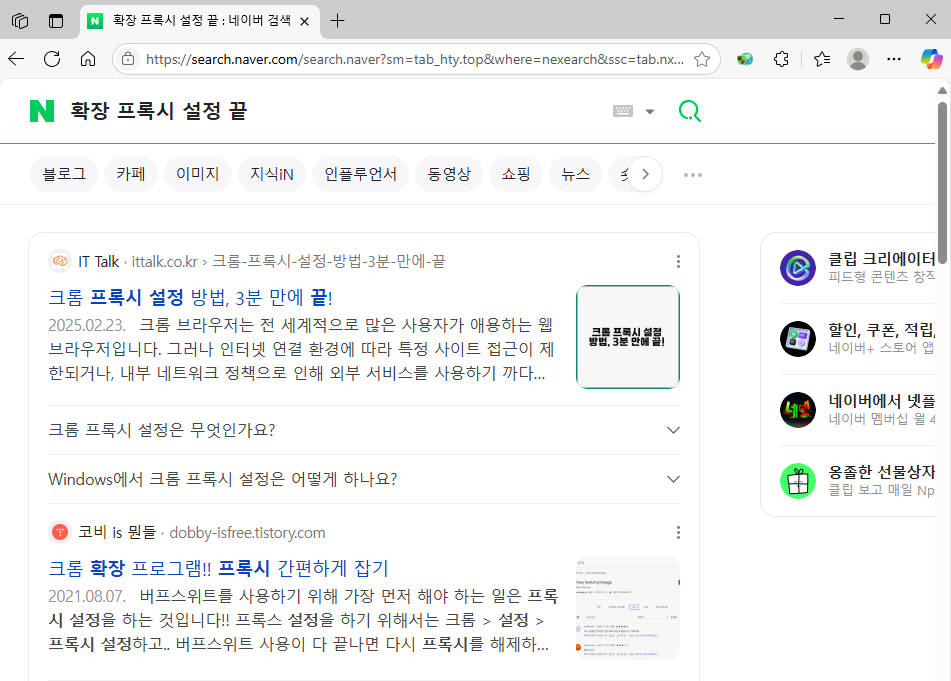Viewport: 951px width, 681px height.
Task: Select the 이미지 search tab
Action: (x=198, y=175)
